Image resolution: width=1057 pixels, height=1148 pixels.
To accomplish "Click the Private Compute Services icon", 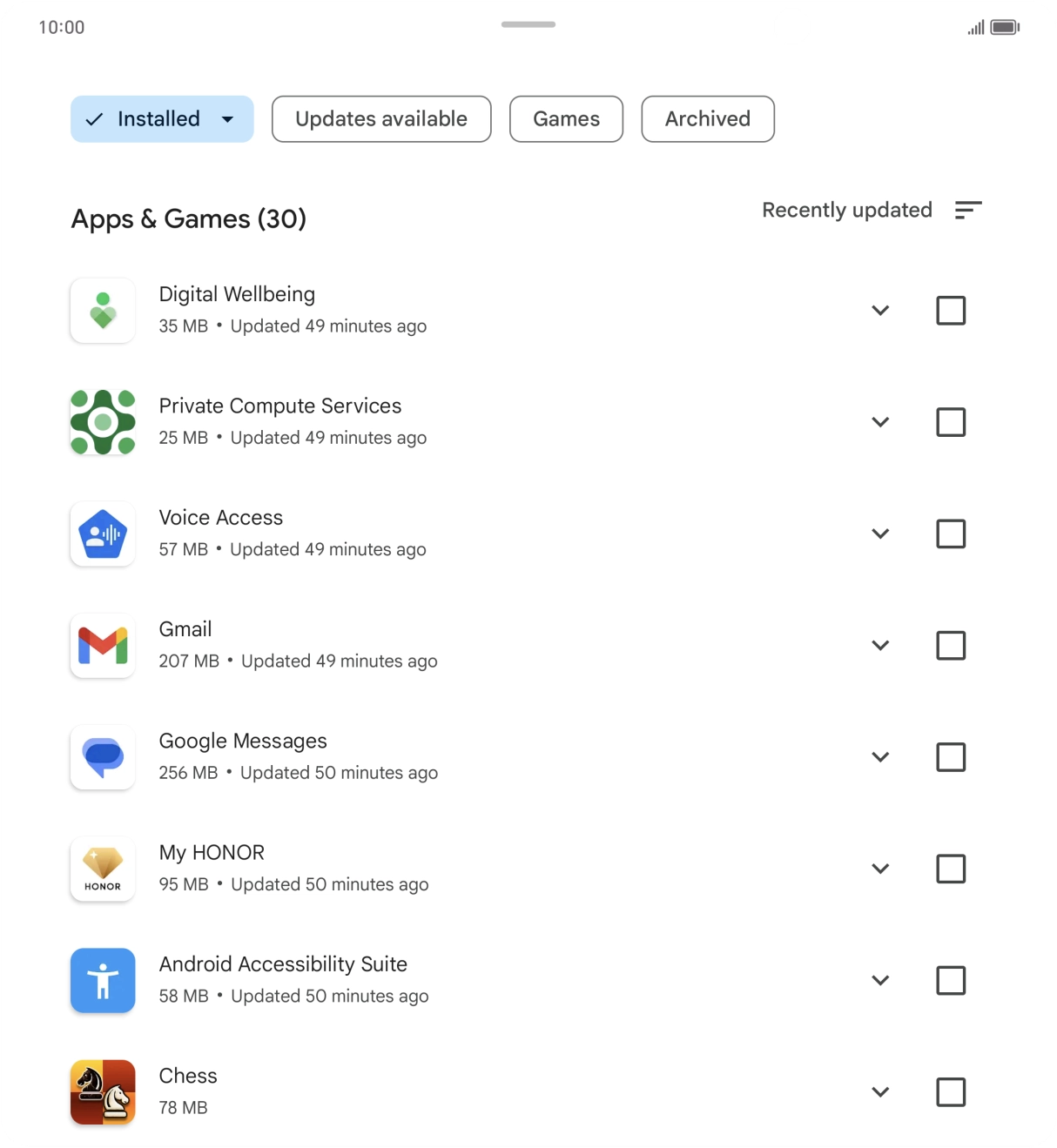I will (x=102, y=422).
